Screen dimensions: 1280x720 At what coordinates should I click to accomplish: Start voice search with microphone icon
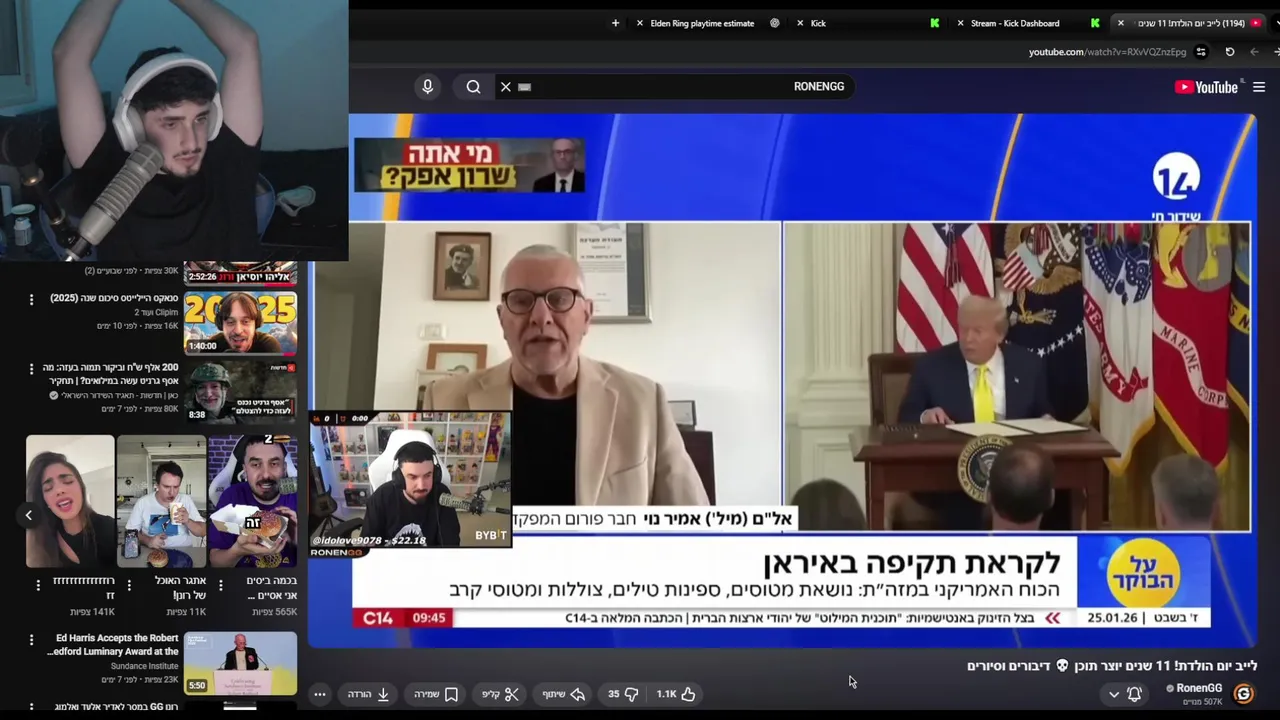[427, 87]
